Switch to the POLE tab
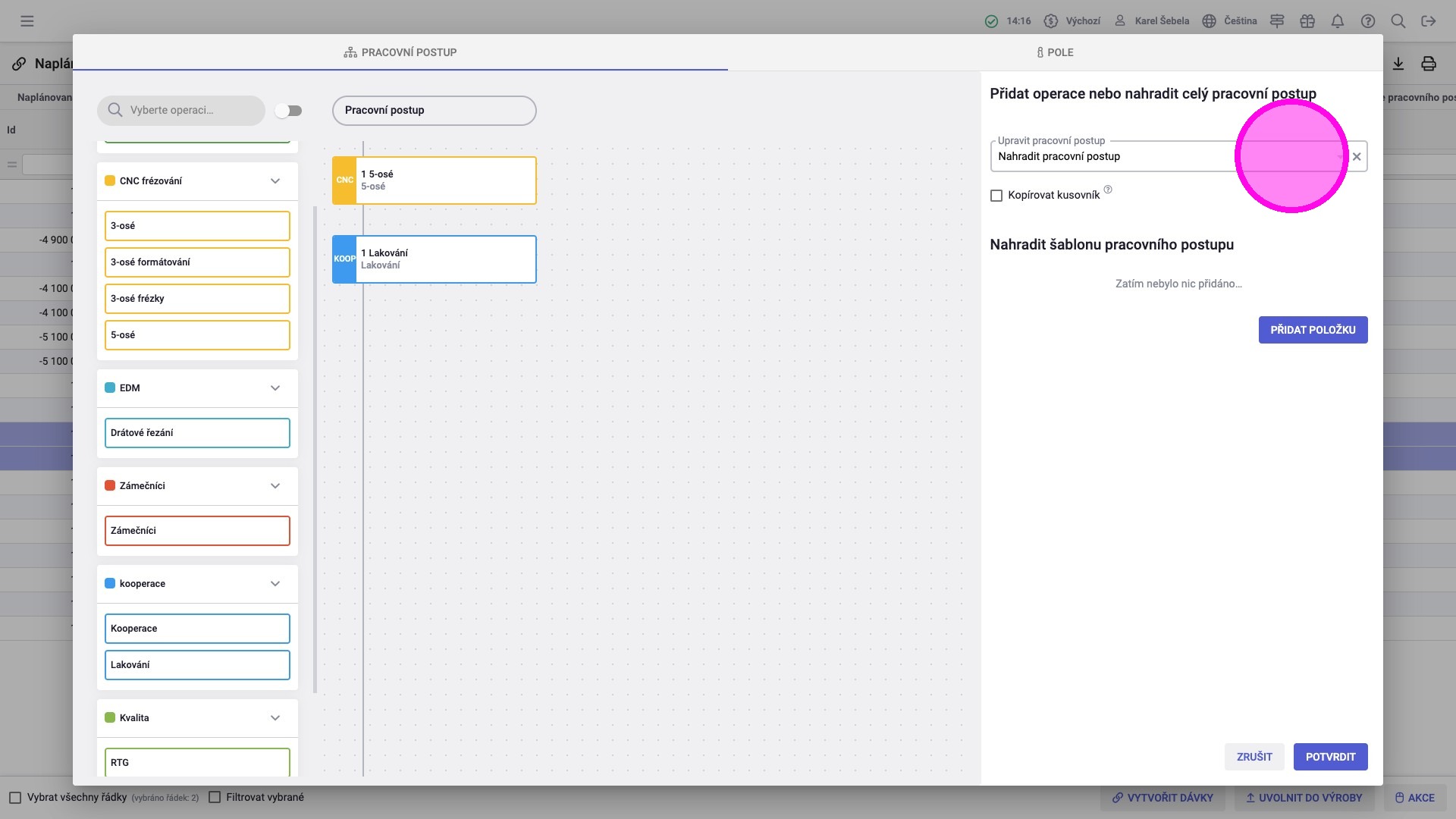Screen dimensions: 1456x819 tap(1055, 52)
